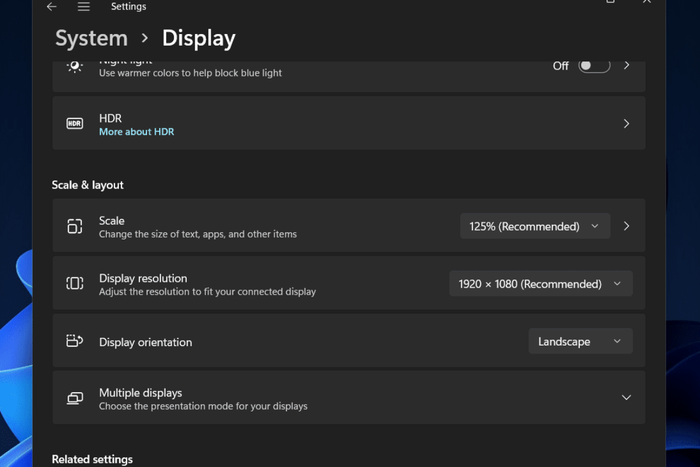The image size is (700, 467).
Task: Open the More about HDR link
Action: tap(137, 132)
